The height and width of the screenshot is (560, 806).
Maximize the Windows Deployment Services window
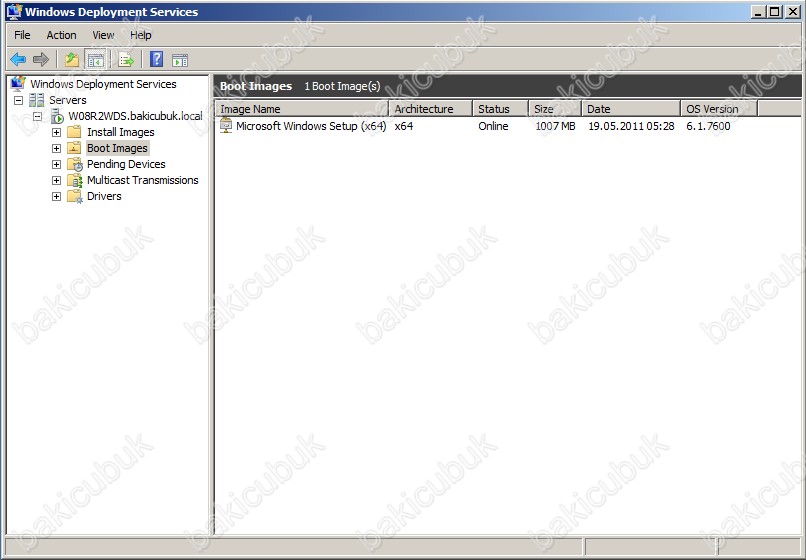click(775, 12)
